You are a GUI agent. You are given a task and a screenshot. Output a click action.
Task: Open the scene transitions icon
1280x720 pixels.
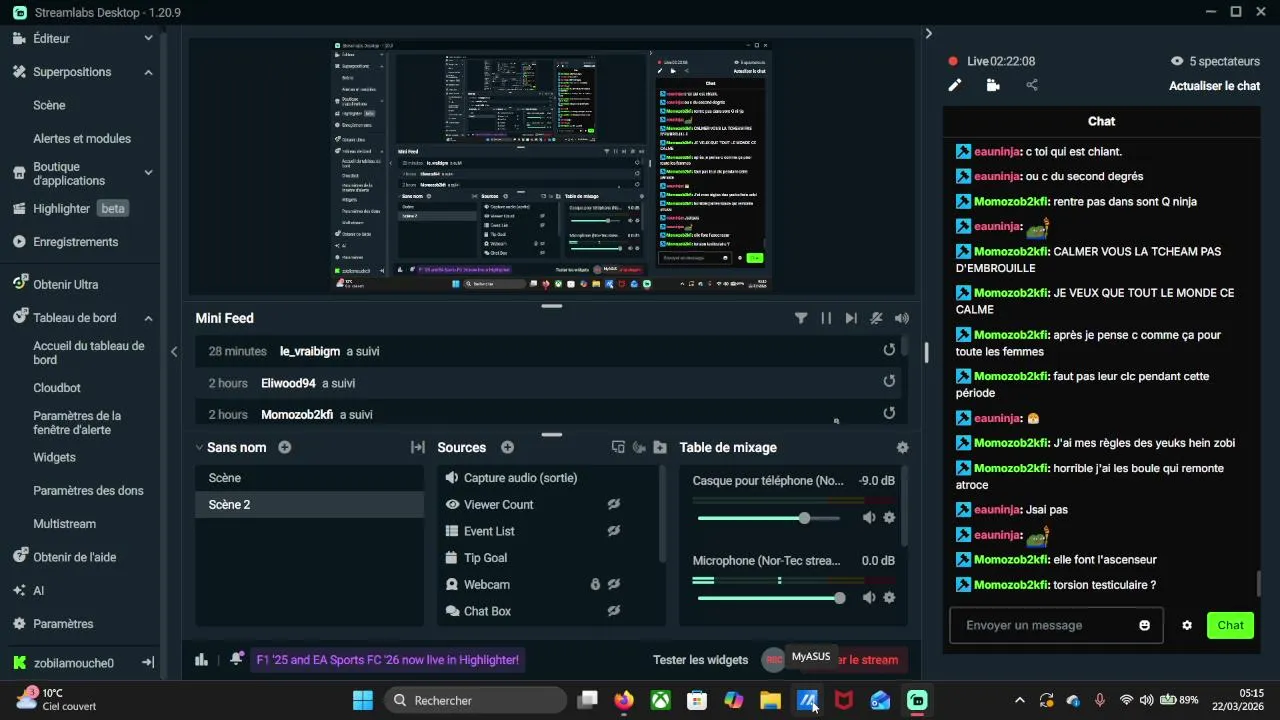click(418, 447)
